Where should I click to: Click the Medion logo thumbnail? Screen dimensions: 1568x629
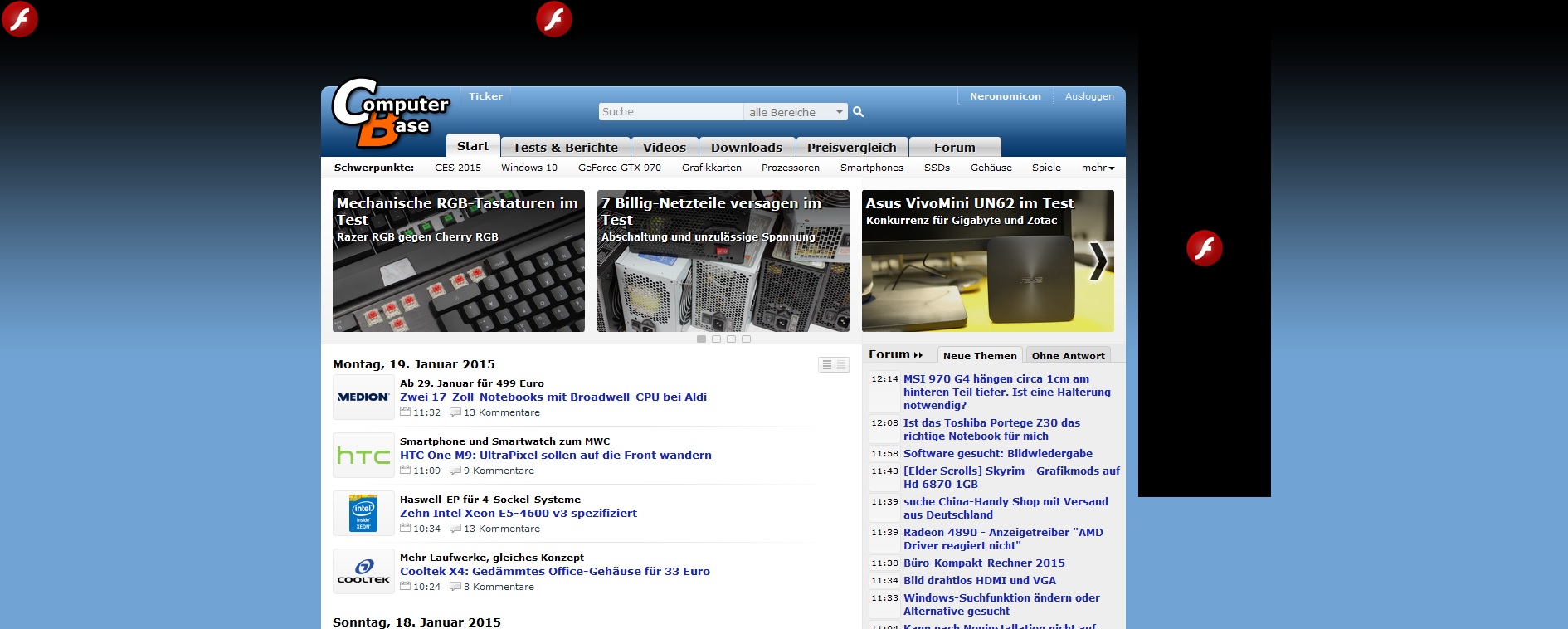tap(363, 397)
